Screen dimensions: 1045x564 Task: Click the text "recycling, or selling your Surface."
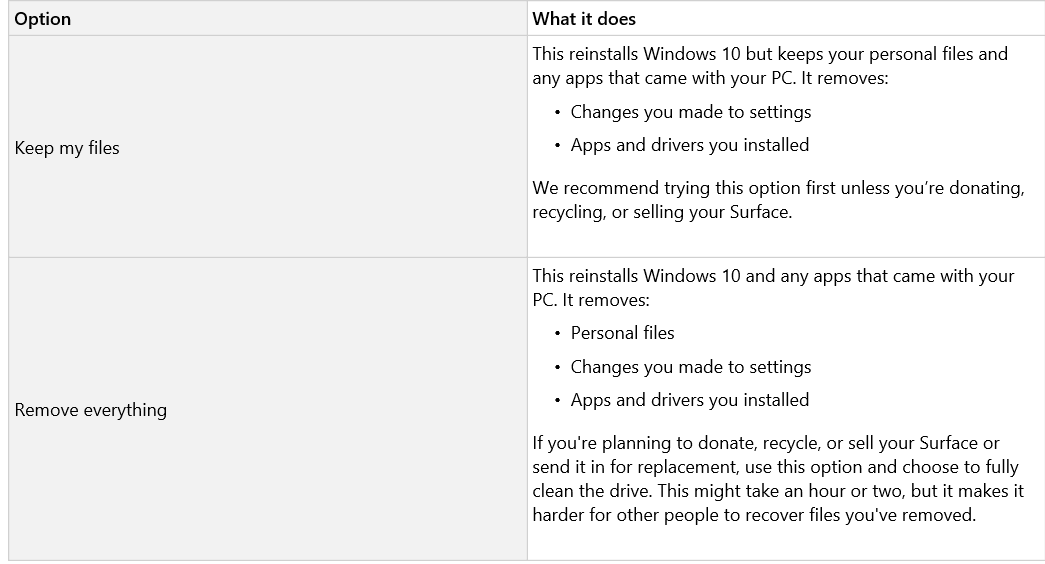(662, 212)
